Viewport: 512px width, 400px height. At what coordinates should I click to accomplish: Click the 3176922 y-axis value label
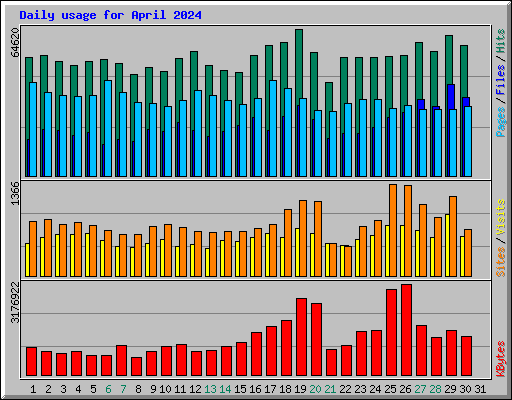click(15, 303)
